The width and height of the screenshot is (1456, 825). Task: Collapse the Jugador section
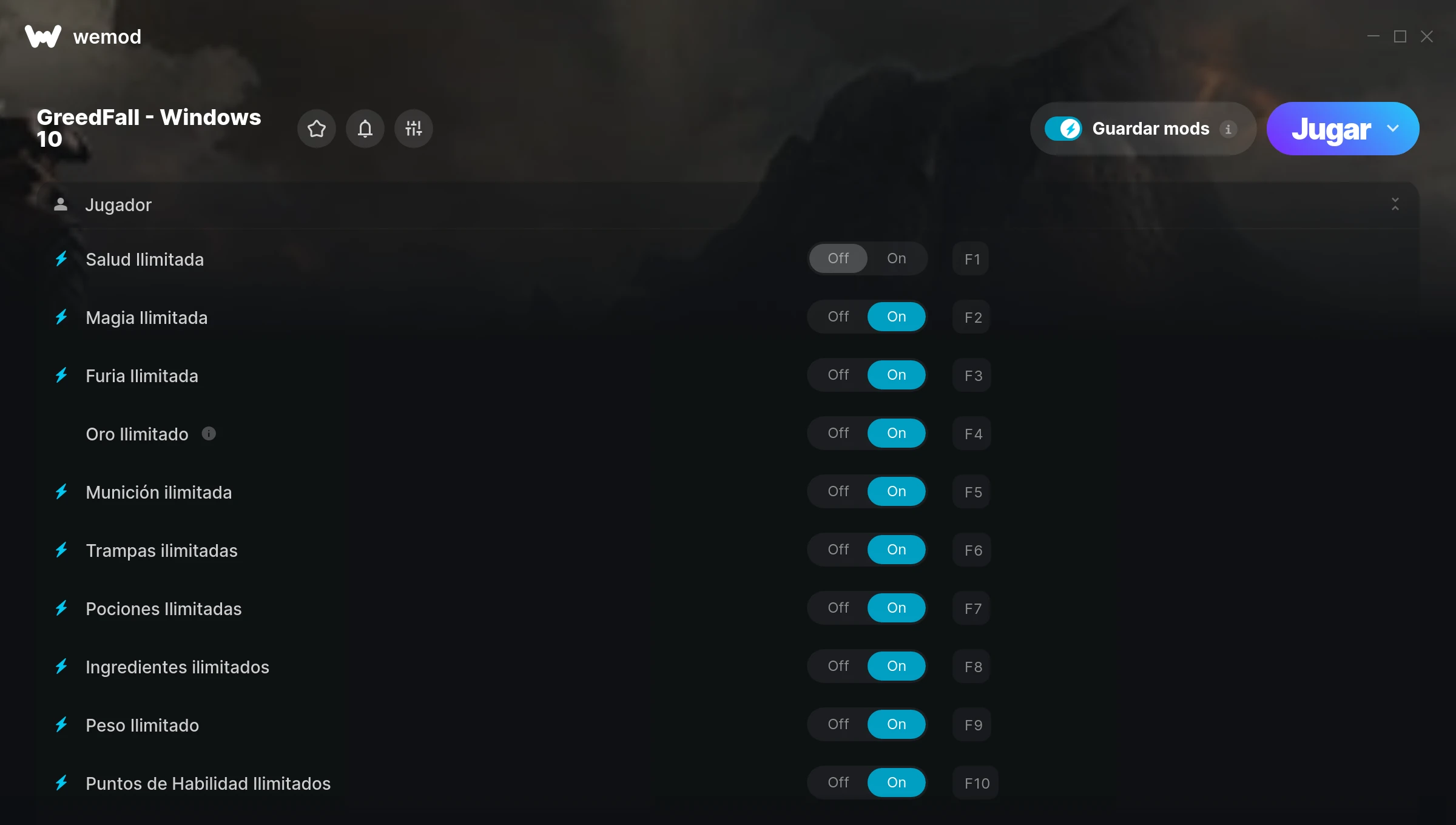click(1395, 204)
